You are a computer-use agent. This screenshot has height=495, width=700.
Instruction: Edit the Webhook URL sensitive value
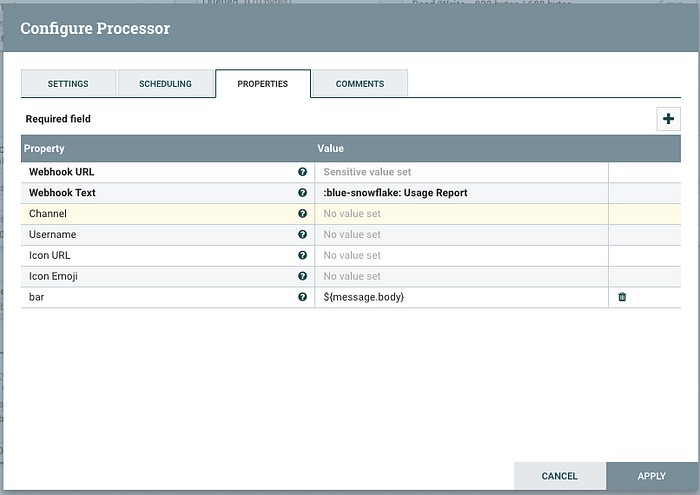point(461,172)
